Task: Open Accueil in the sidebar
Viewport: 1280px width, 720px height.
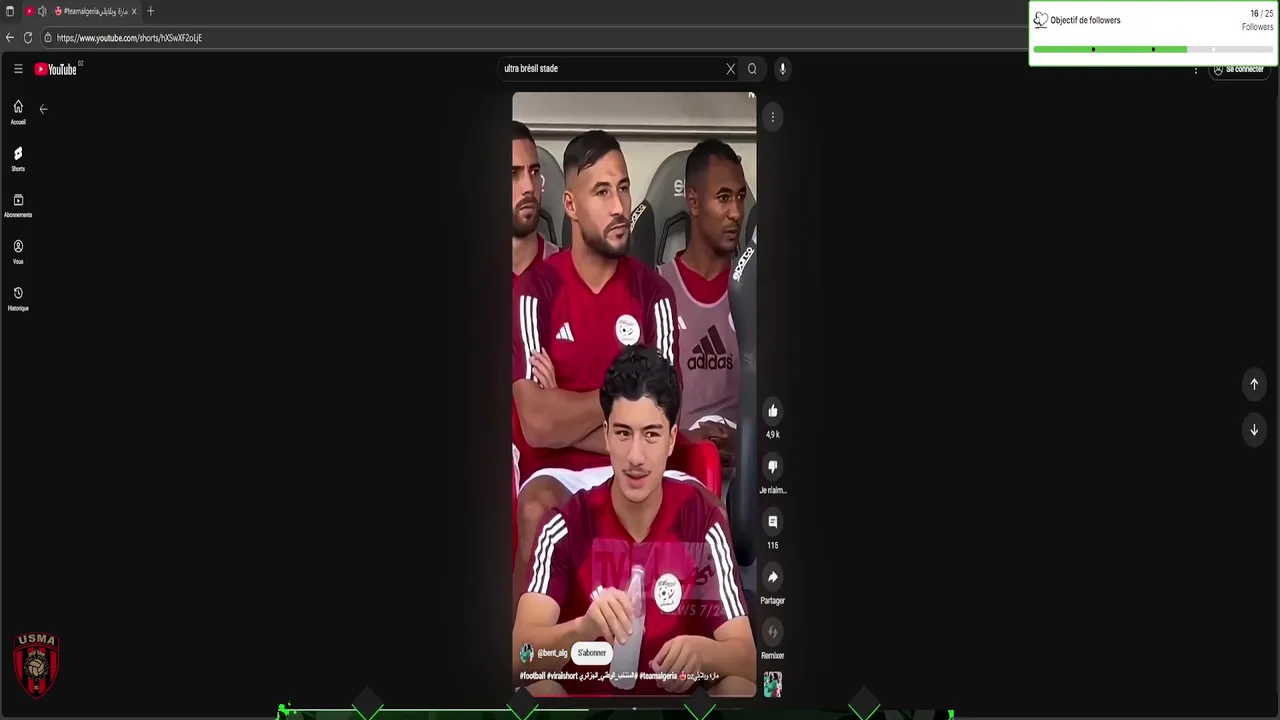Action: tap(18, 112)
